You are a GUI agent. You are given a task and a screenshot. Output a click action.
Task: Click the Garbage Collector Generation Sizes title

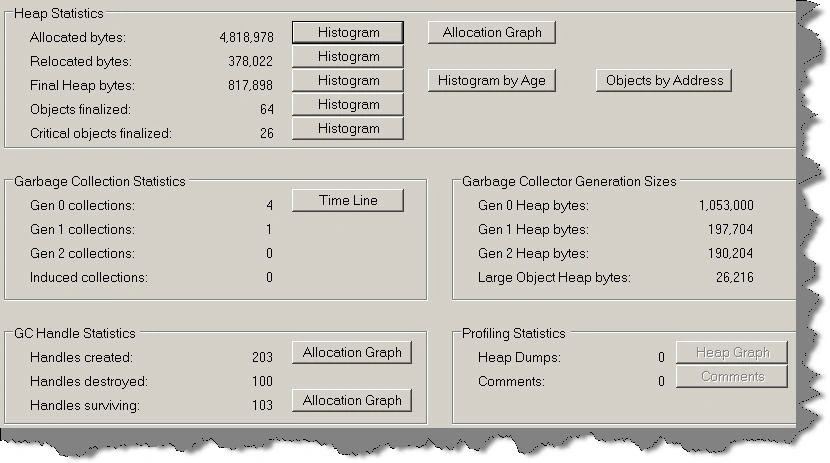pos(569,181)
